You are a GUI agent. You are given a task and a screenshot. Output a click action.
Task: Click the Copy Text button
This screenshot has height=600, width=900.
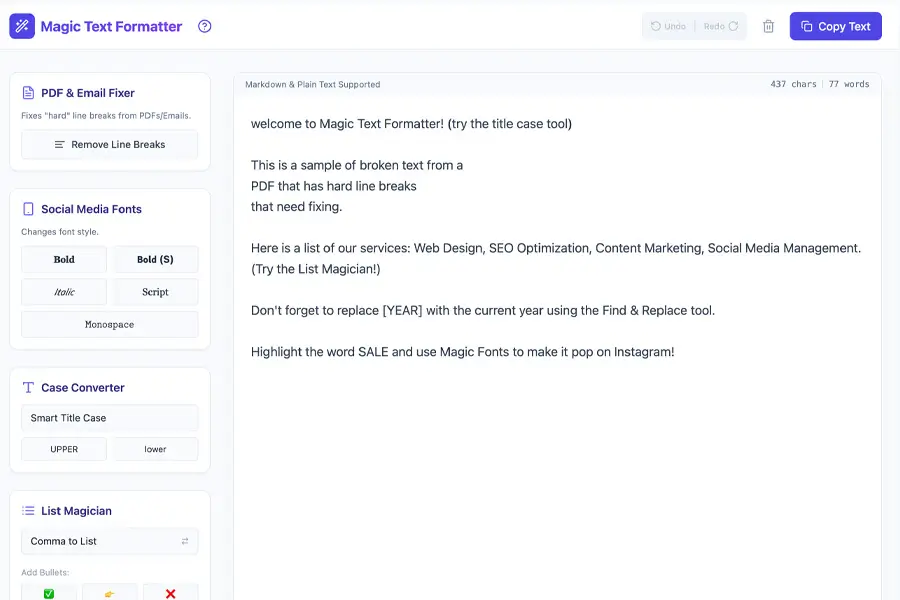[x=835, y=27]
